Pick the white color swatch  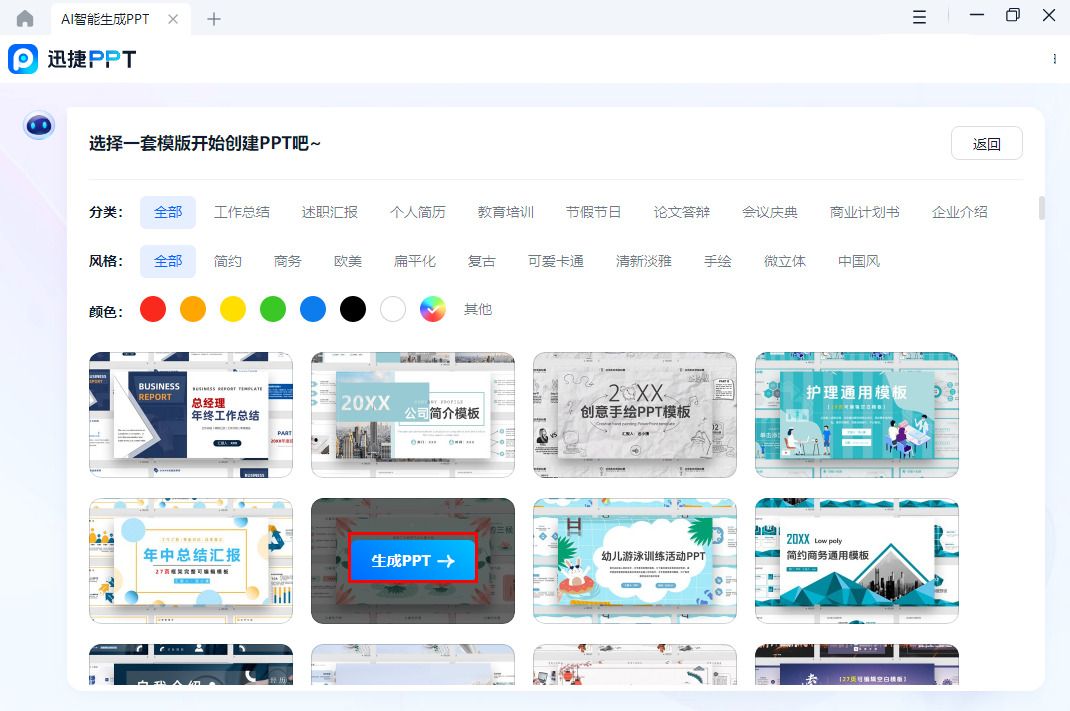[x=393, y=309]
